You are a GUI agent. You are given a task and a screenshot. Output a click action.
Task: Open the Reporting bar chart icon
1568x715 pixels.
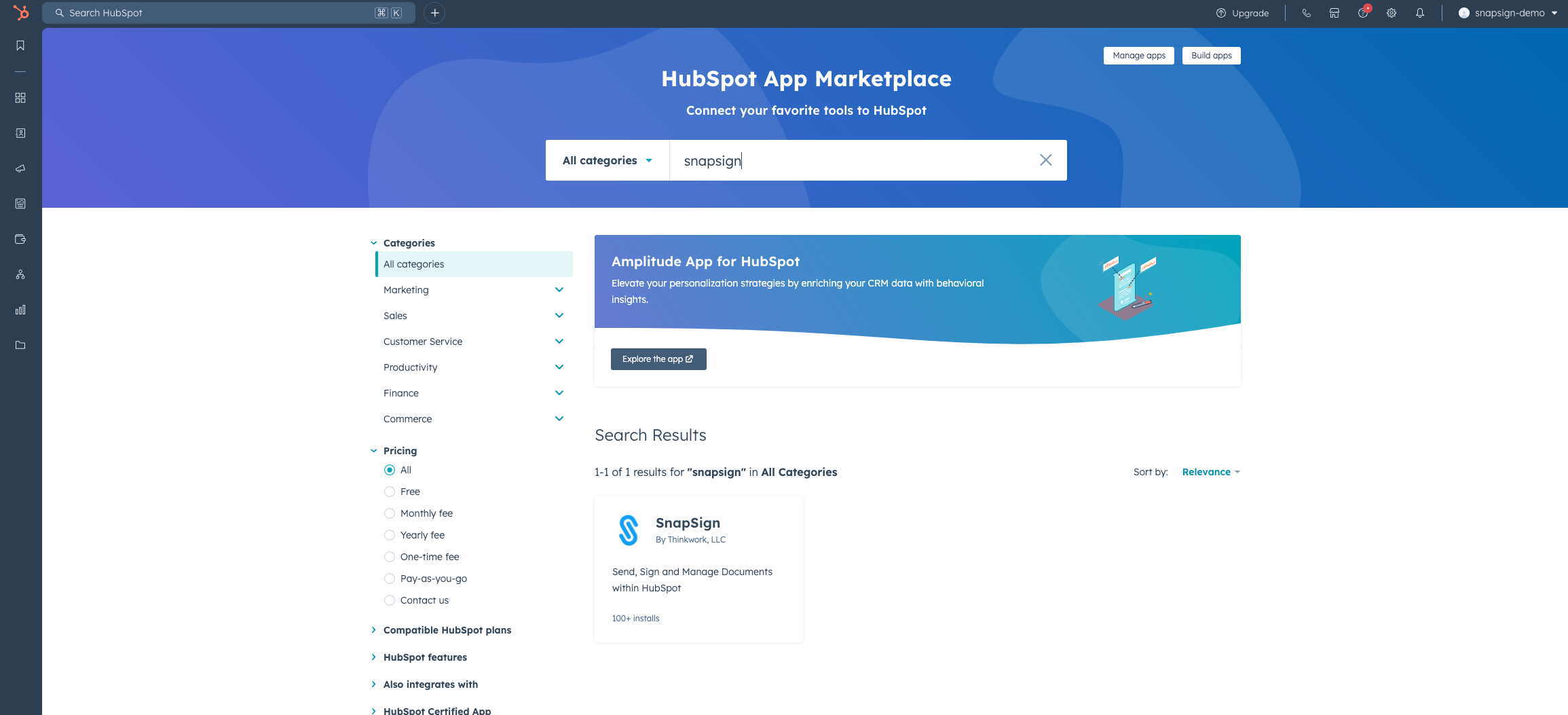(20, 310)
